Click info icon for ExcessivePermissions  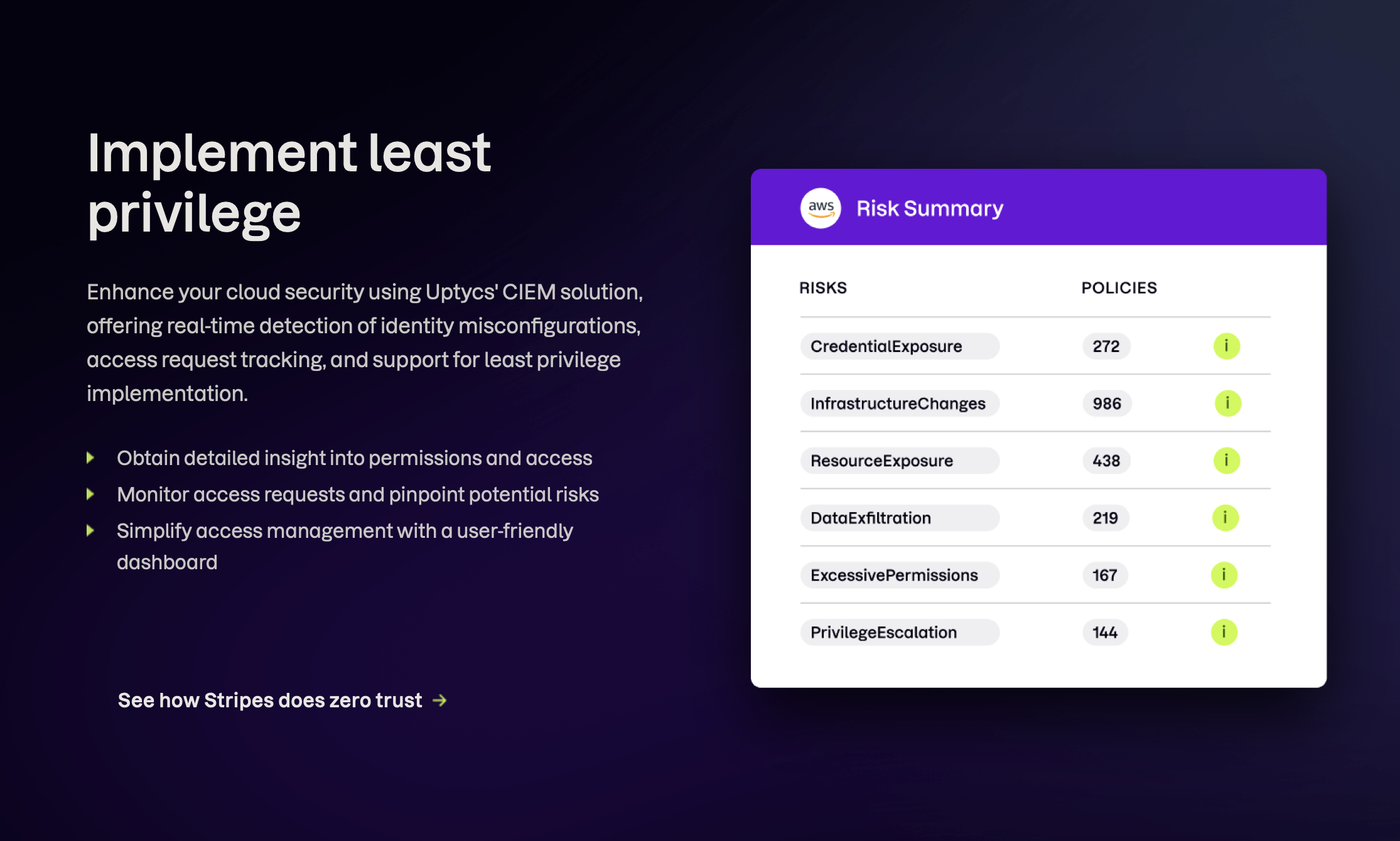(1224, 575)
